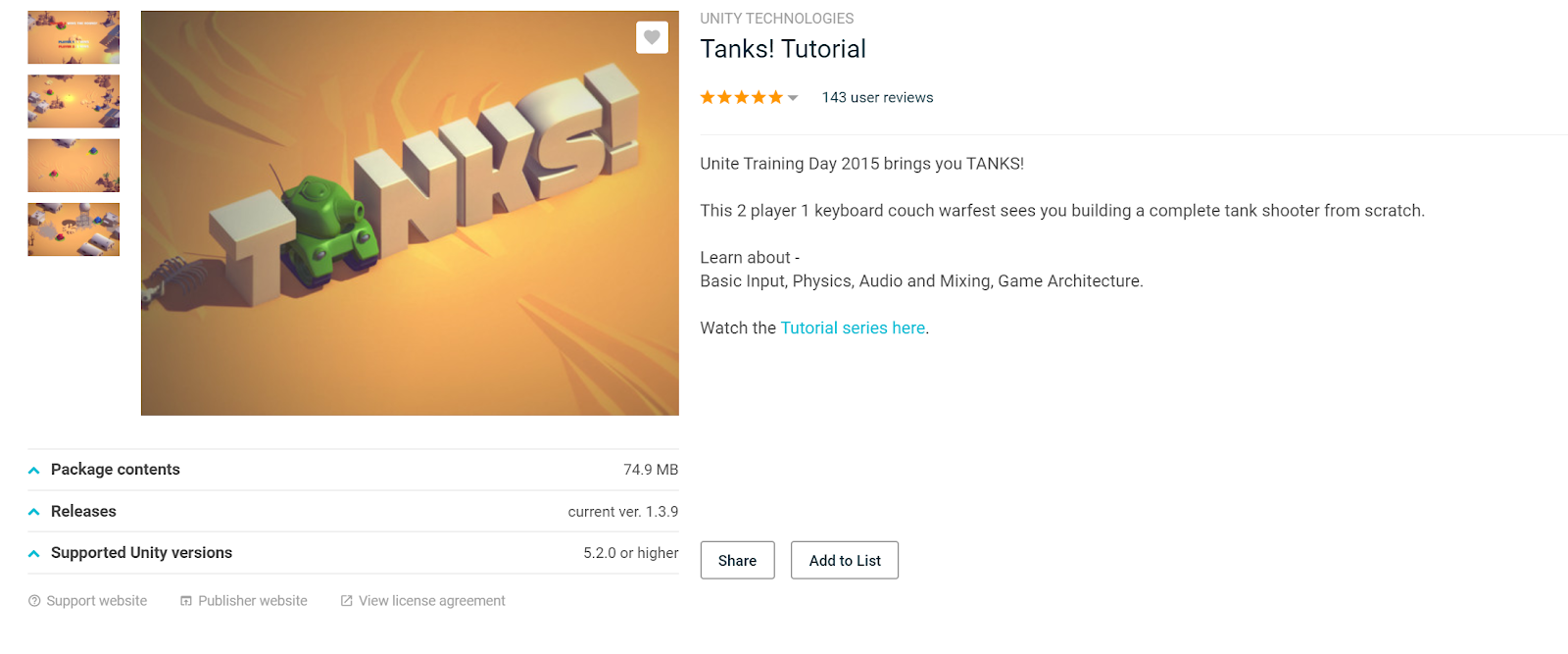Click the Unity Technologies publisher name
This screenshot has height=654, width=1568.
(776, 19)
